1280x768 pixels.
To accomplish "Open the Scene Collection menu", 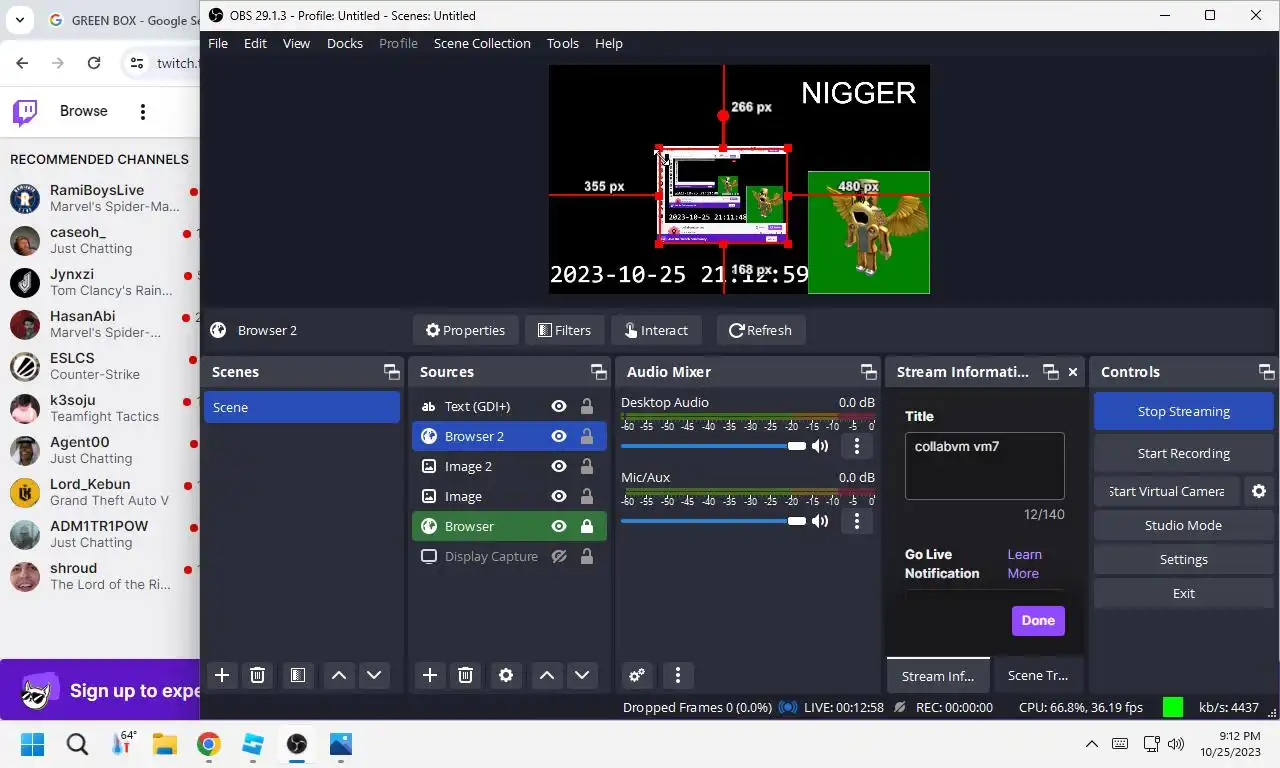I will (x=482, y=43).
